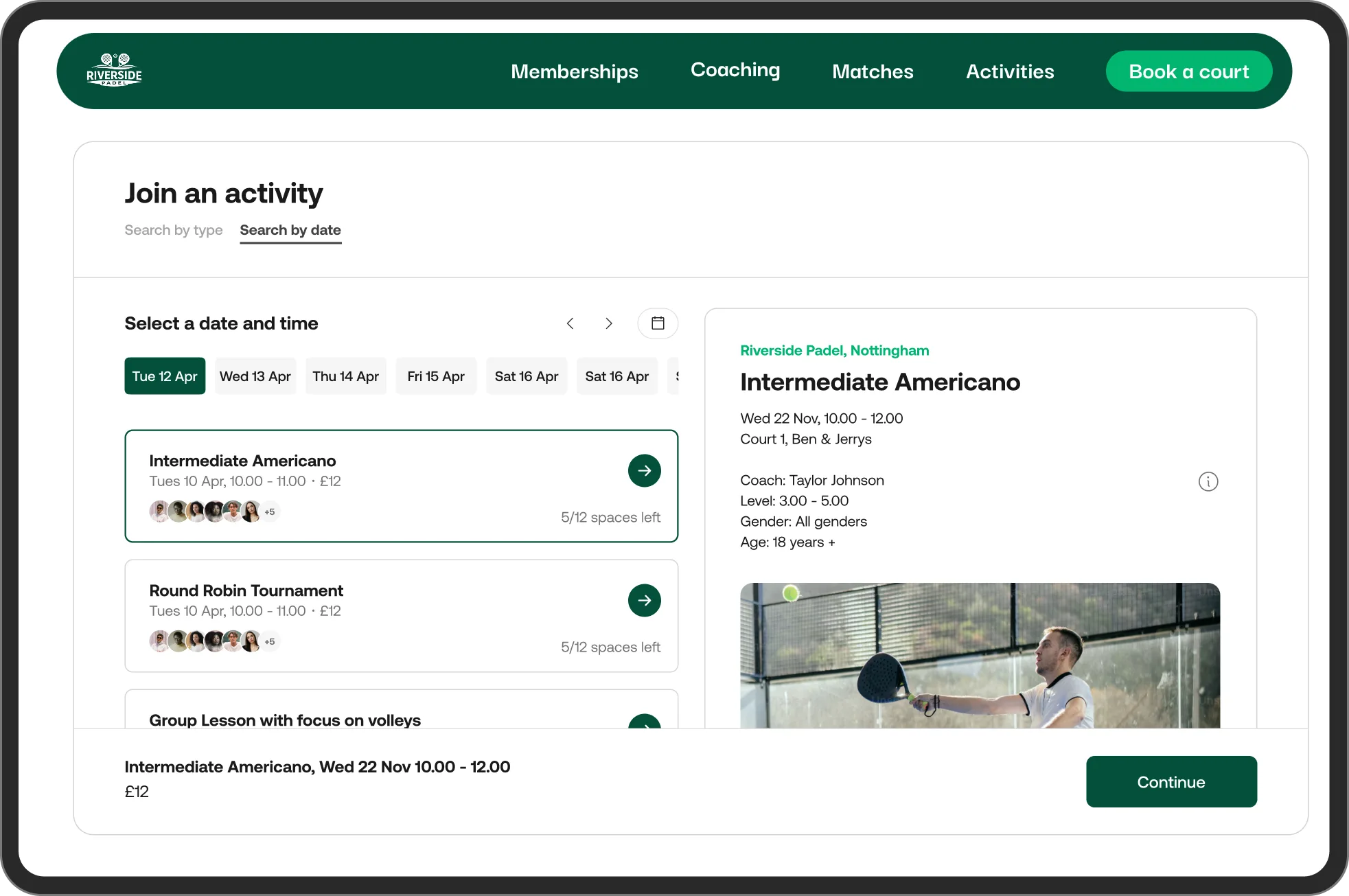This screenshot has width=1349, height=896.
Task: Click the Coach: Taylor Johnson line
Action: [x=812, y=480]
